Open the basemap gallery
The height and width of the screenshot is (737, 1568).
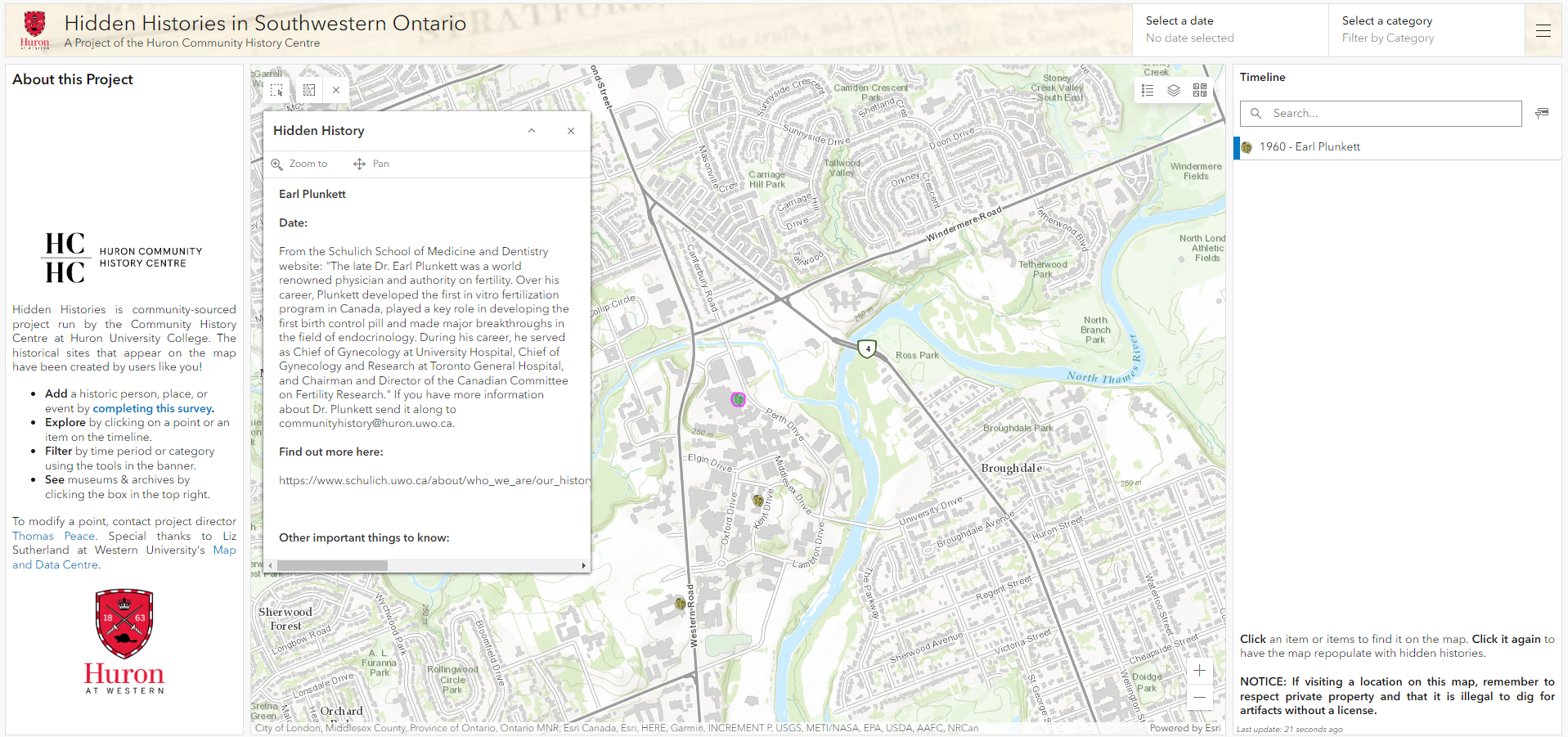[1200, 90]
